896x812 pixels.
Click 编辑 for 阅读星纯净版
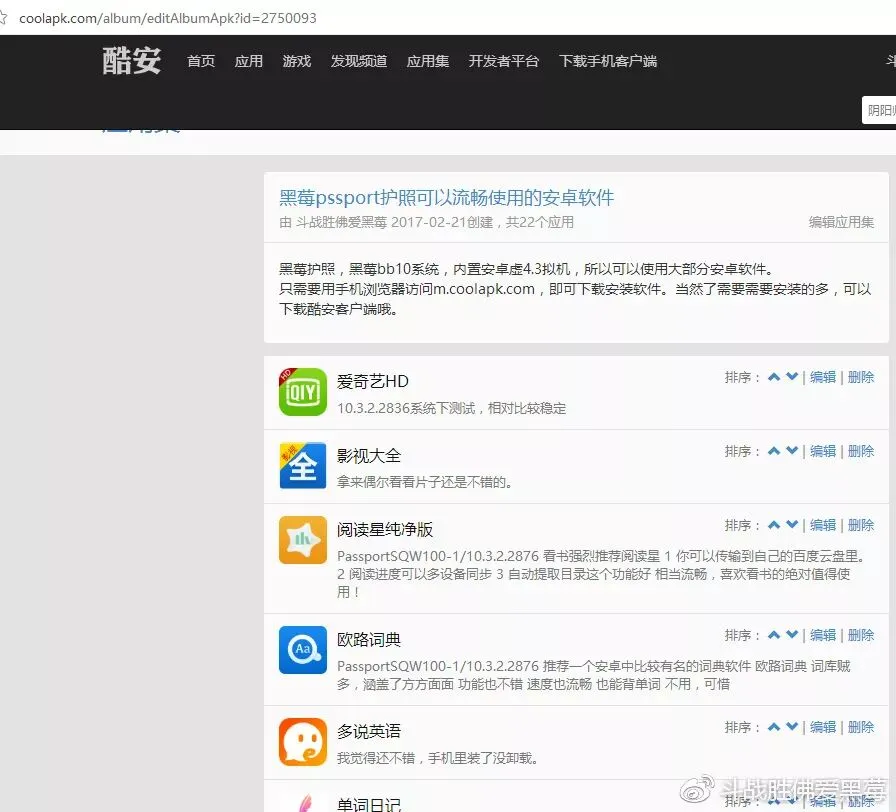pos(823,525)
